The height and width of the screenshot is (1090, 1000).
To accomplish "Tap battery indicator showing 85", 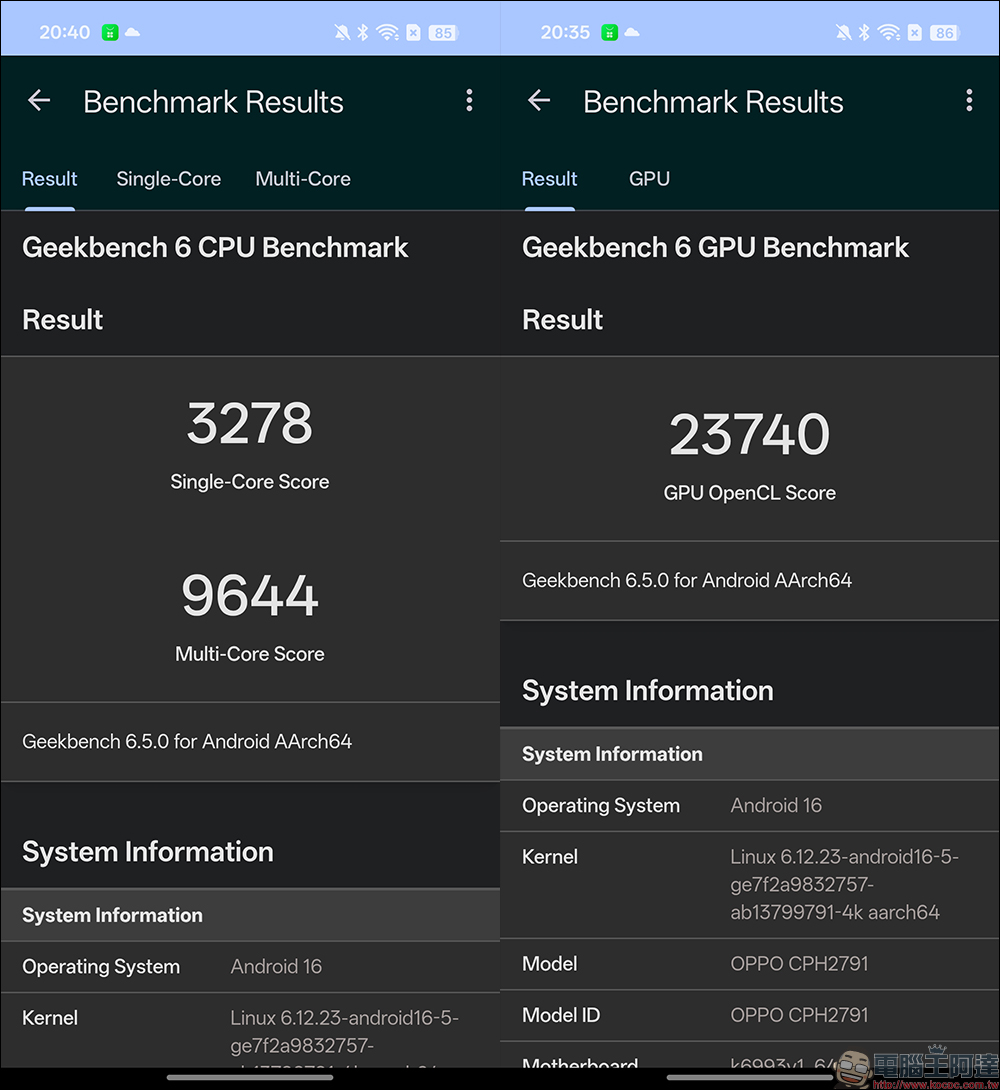I will [442, 33].
